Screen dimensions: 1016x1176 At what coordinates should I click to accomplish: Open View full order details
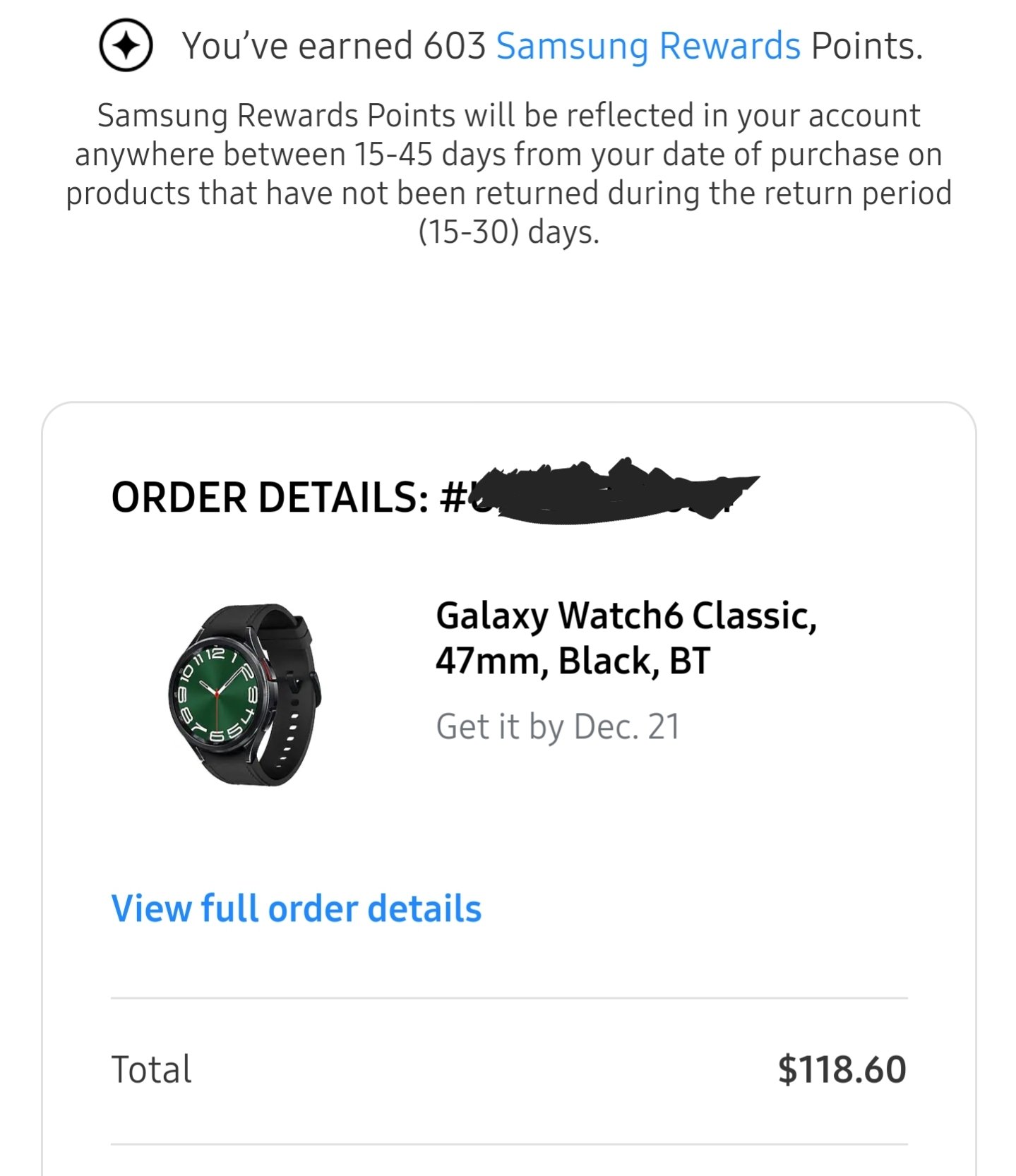pyautogui.click(x=297, y=908)
